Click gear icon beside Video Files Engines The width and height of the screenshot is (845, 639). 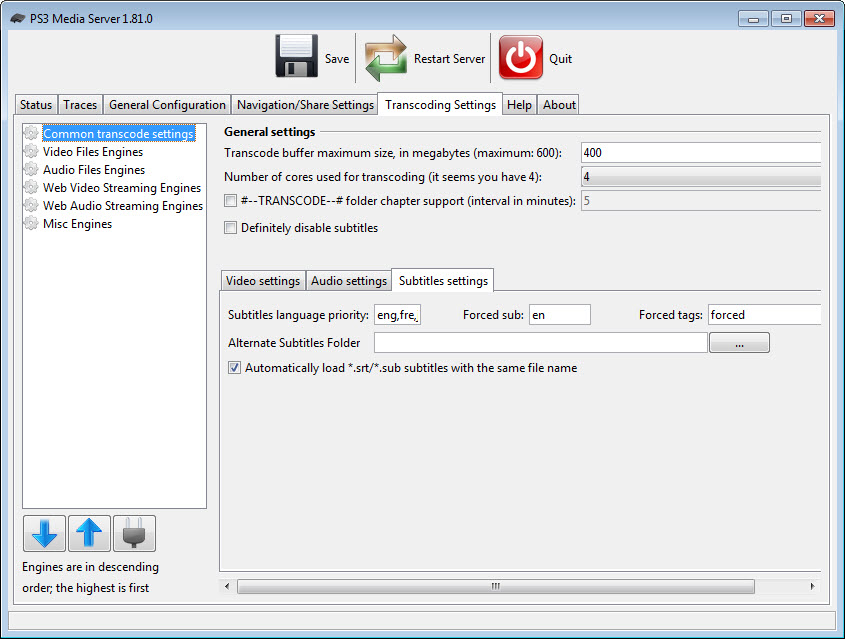[x=31, y=151]
